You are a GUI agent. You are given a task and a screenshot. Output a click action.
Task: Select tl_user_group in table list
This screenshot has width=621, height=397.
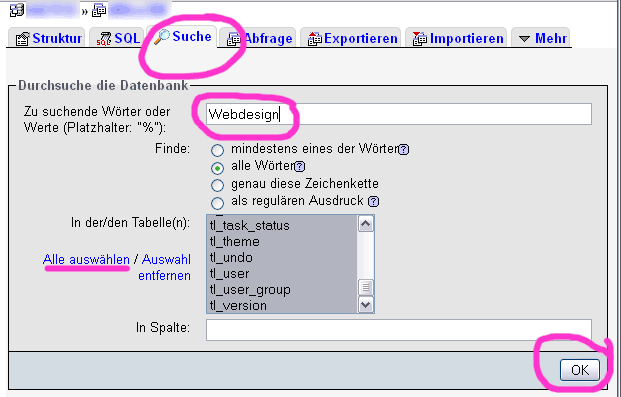[282, 290]
